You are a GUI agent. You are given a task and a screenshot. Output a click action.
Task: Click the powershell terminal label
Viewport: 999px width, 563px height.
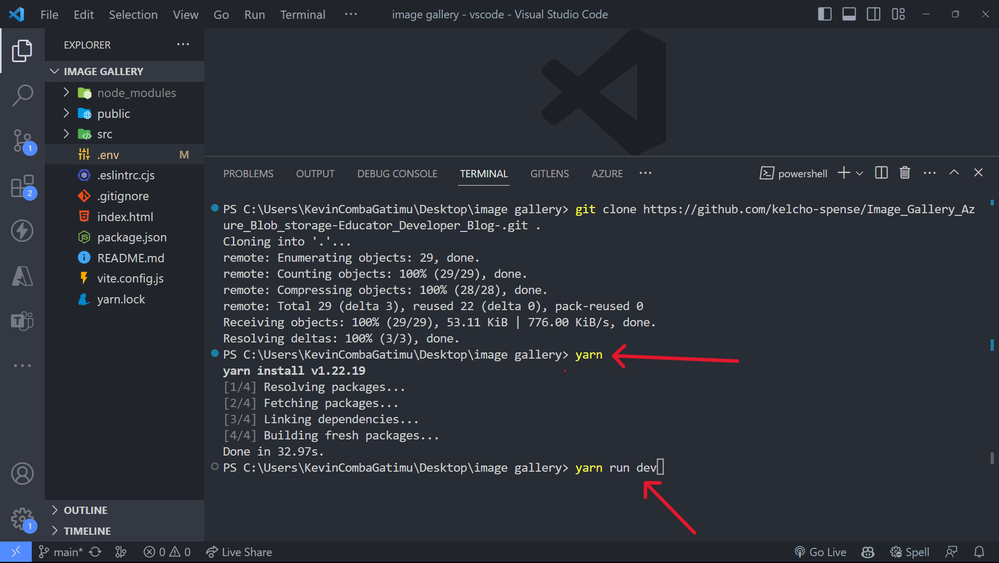794,173
